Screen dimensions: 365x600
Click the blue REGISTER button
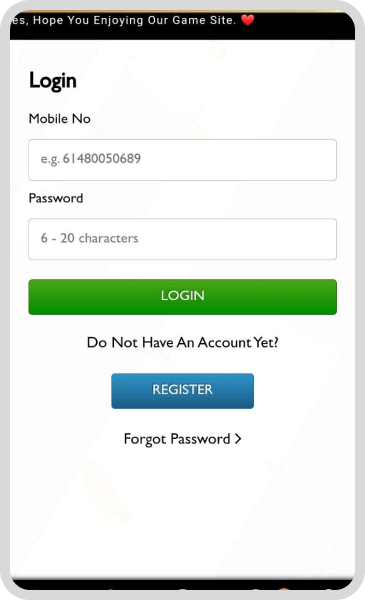(182, 391)
